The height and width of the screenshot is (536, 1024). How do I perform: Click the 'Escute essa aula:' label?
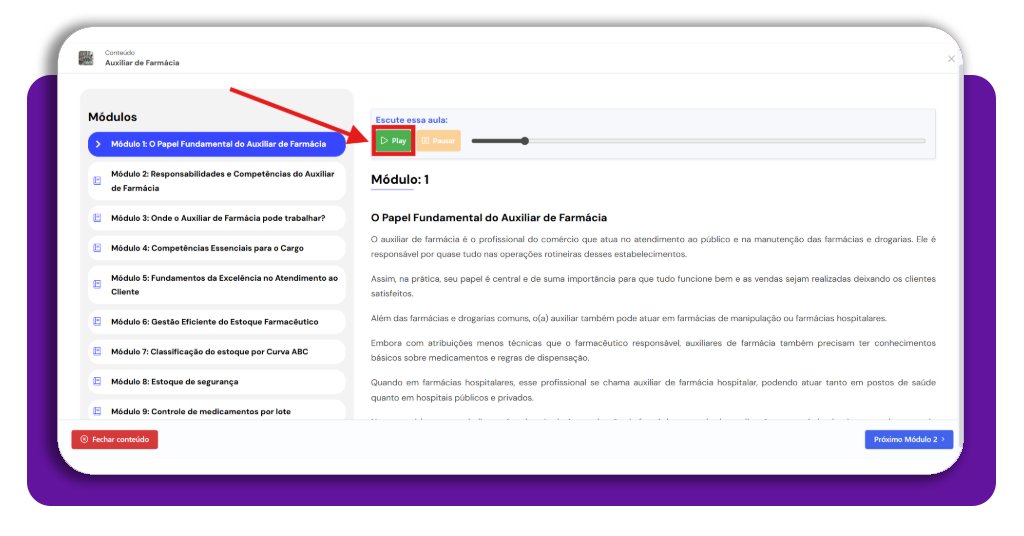coord(411,120)
